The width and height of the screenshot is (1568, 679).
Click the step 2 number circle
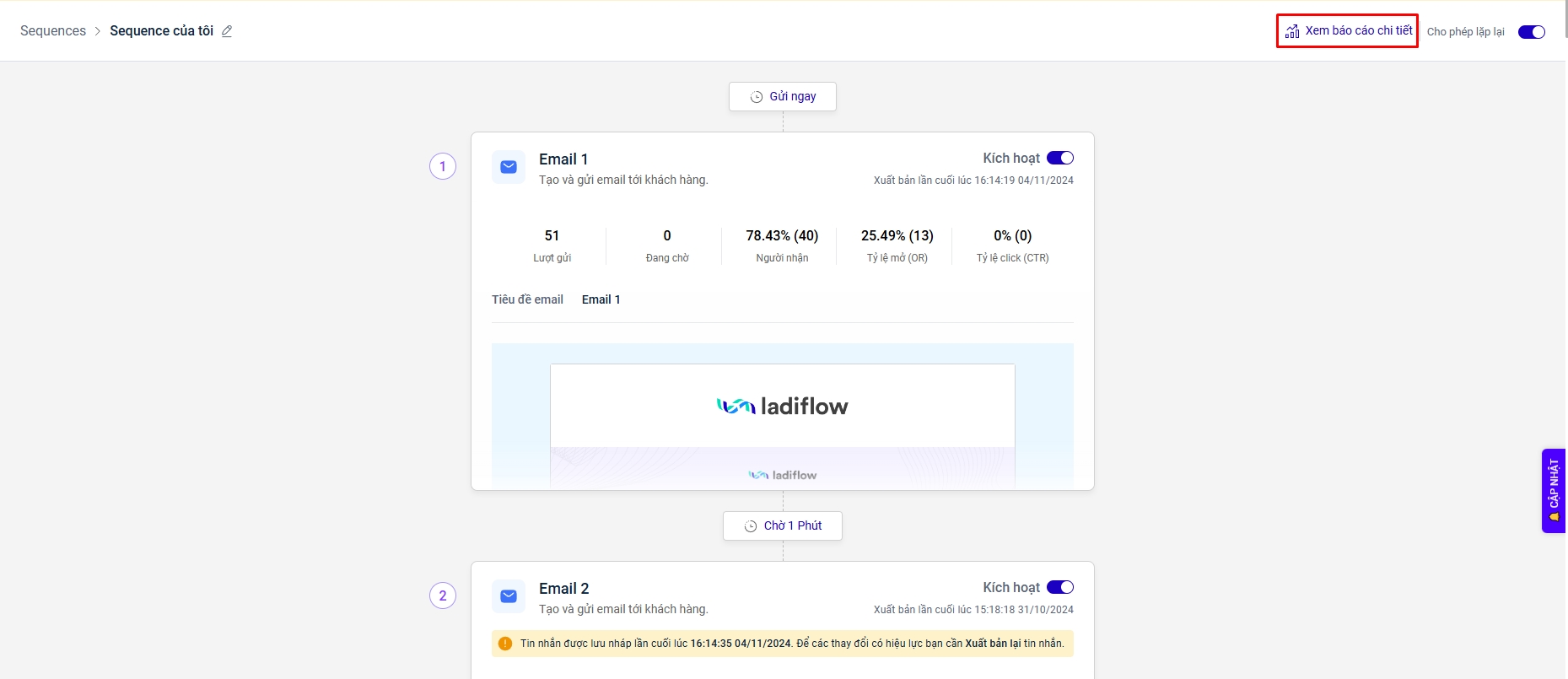(x=443, y=595)
